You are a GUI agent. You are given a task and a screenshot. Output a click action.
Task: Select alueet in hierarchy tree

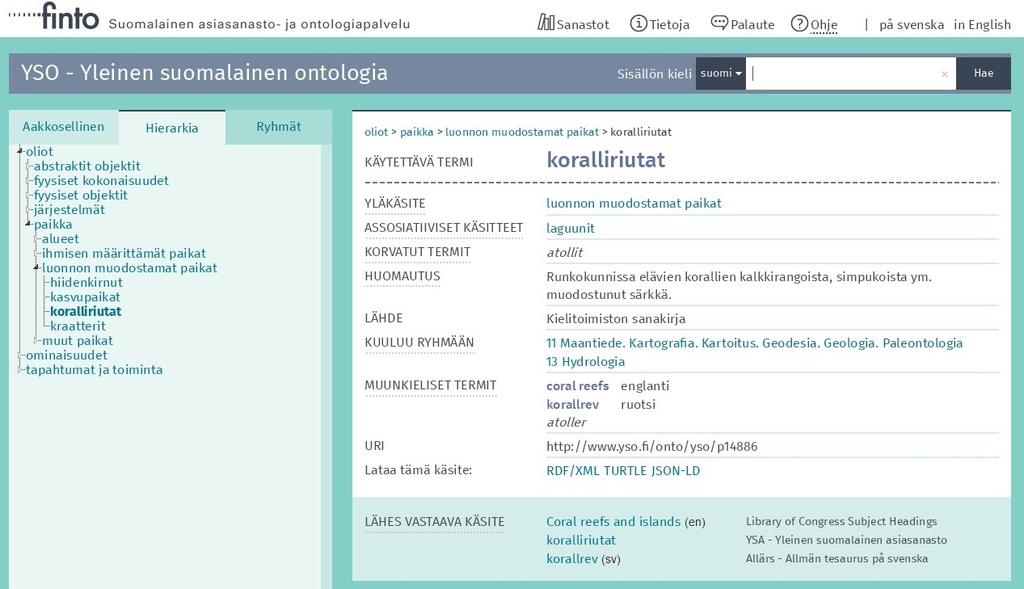click(x=60, y=239)
